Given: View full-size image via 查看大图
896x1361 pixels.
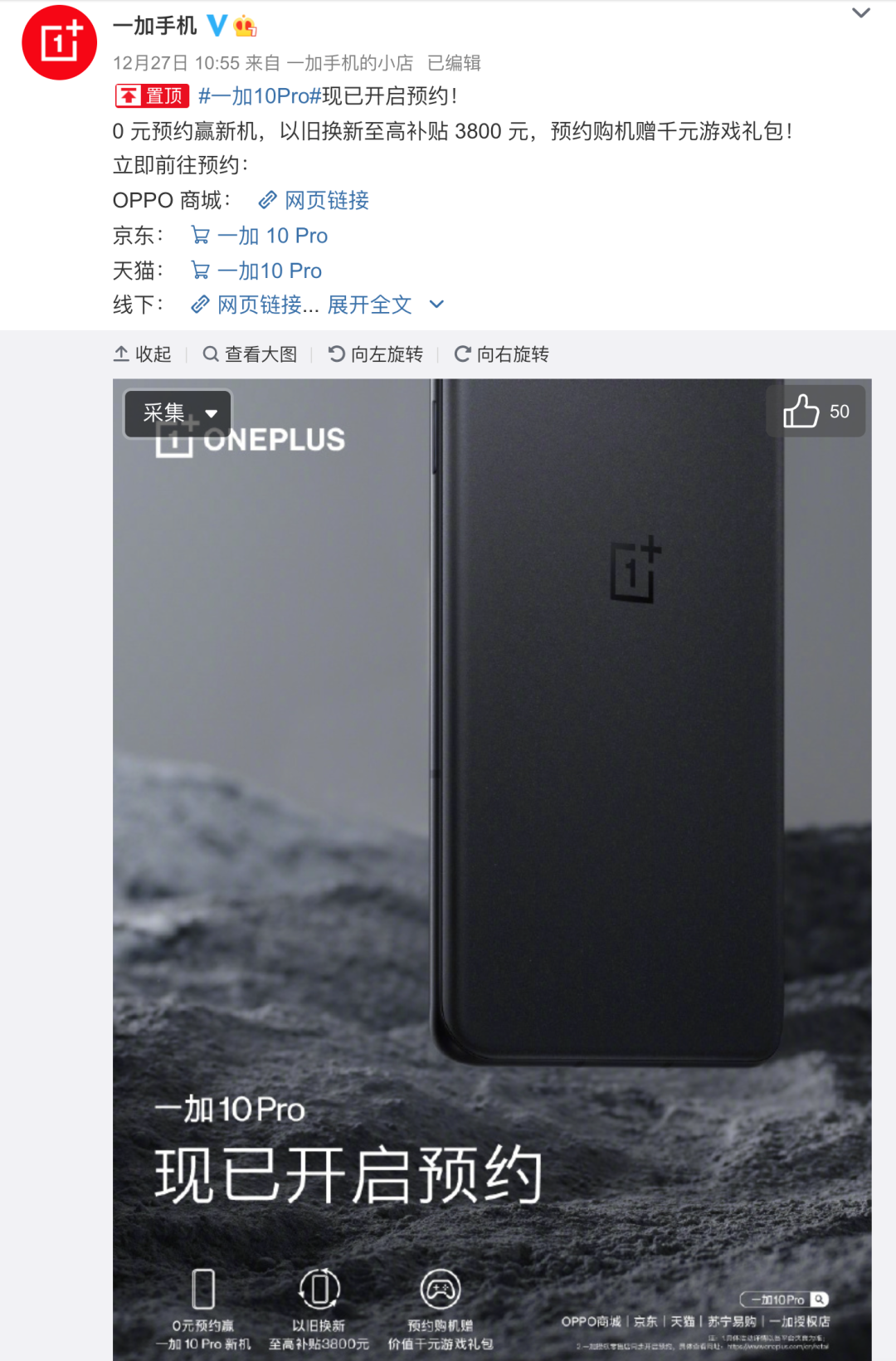Looking at the screenshot, I should click(x=250, y=354).
